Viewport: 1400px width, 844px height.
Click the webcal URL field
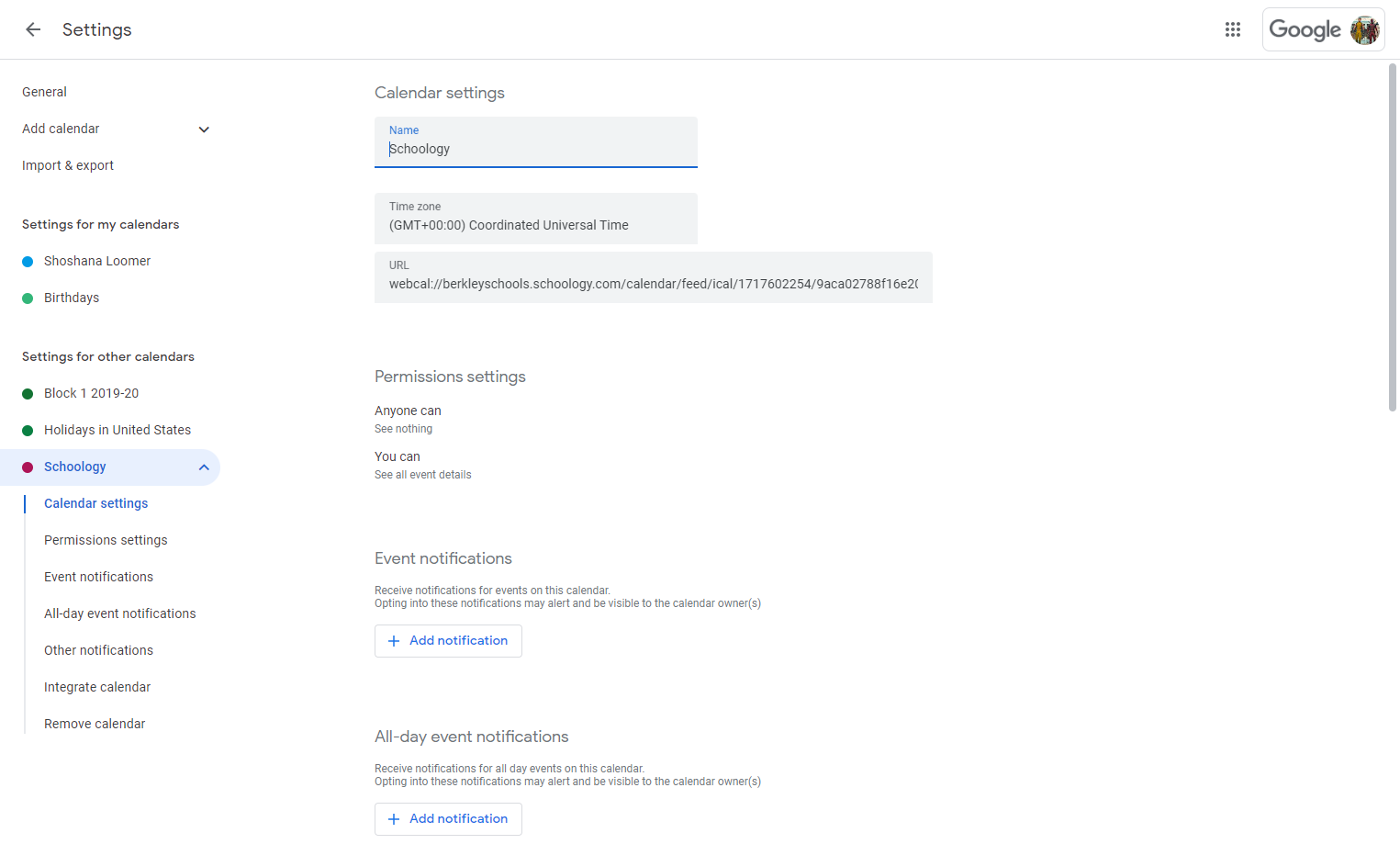point(654,277)
